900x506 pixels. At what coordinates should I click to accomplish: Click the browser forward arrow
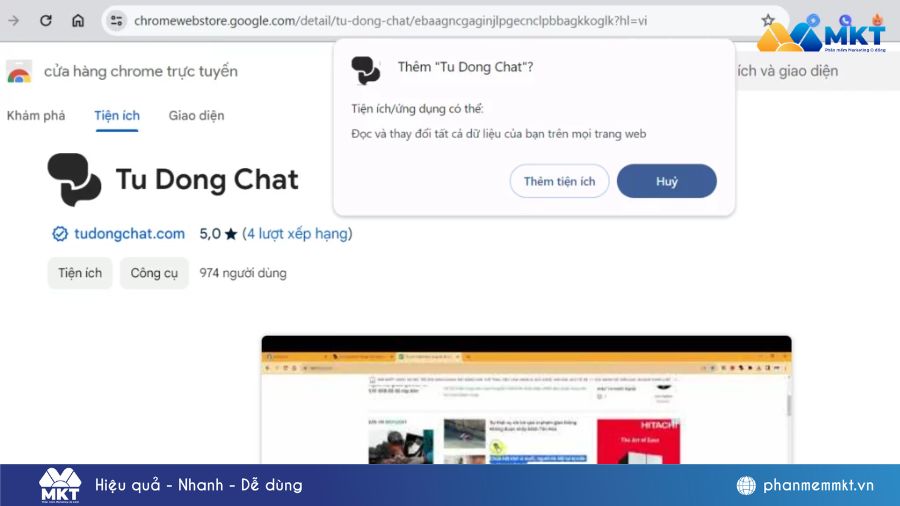(14, 21)
